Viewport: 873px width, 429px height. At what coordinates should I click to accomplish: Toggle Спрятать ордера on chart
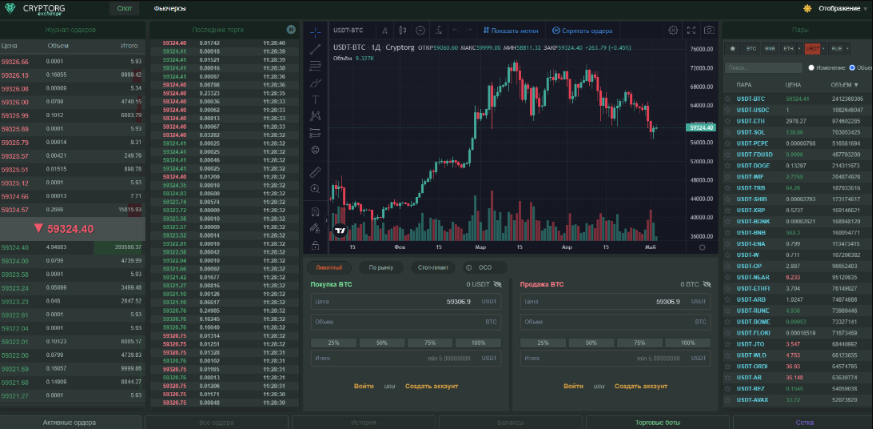click(x=582, y=31)
